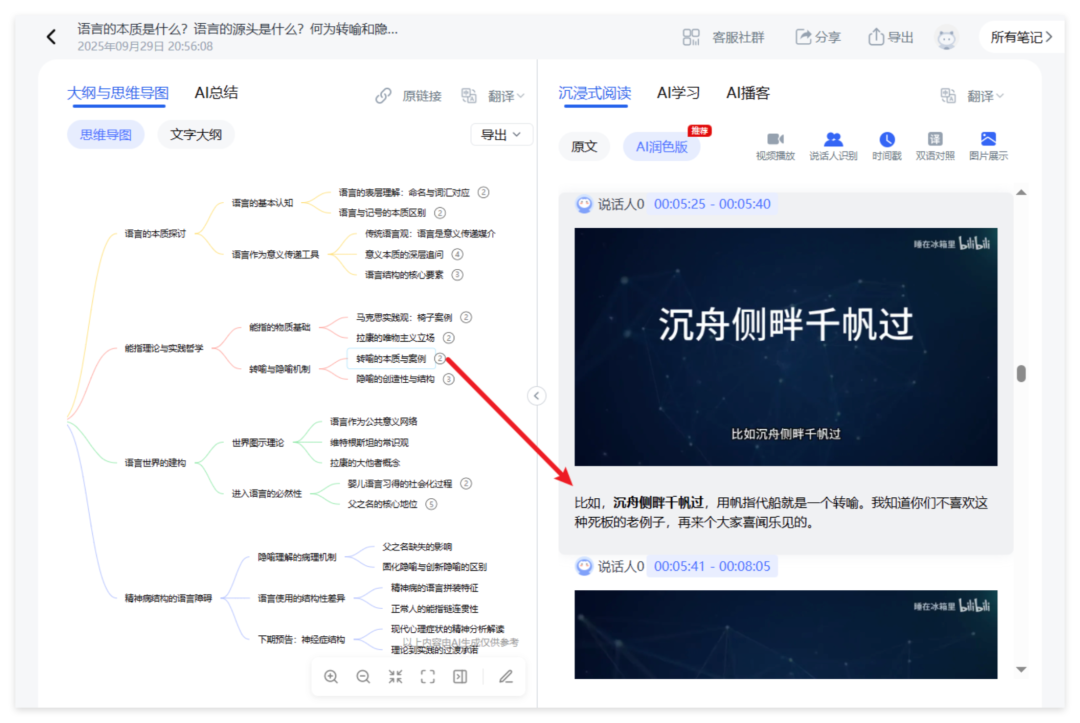Toggle 说话人识别 speaker recognition
1080x723 pixels.
[833, 146]
